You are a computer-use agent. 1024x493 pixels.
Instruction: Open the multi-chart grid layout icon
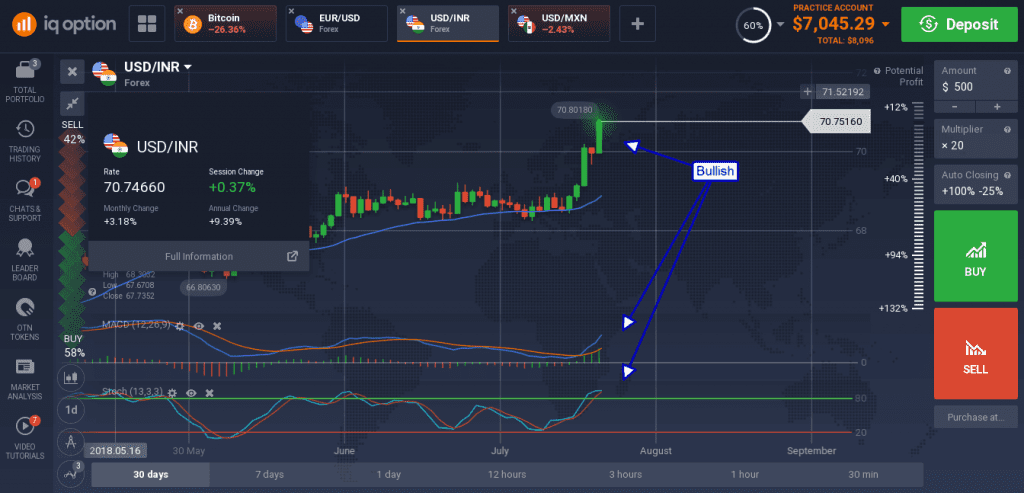pos(146,24)
